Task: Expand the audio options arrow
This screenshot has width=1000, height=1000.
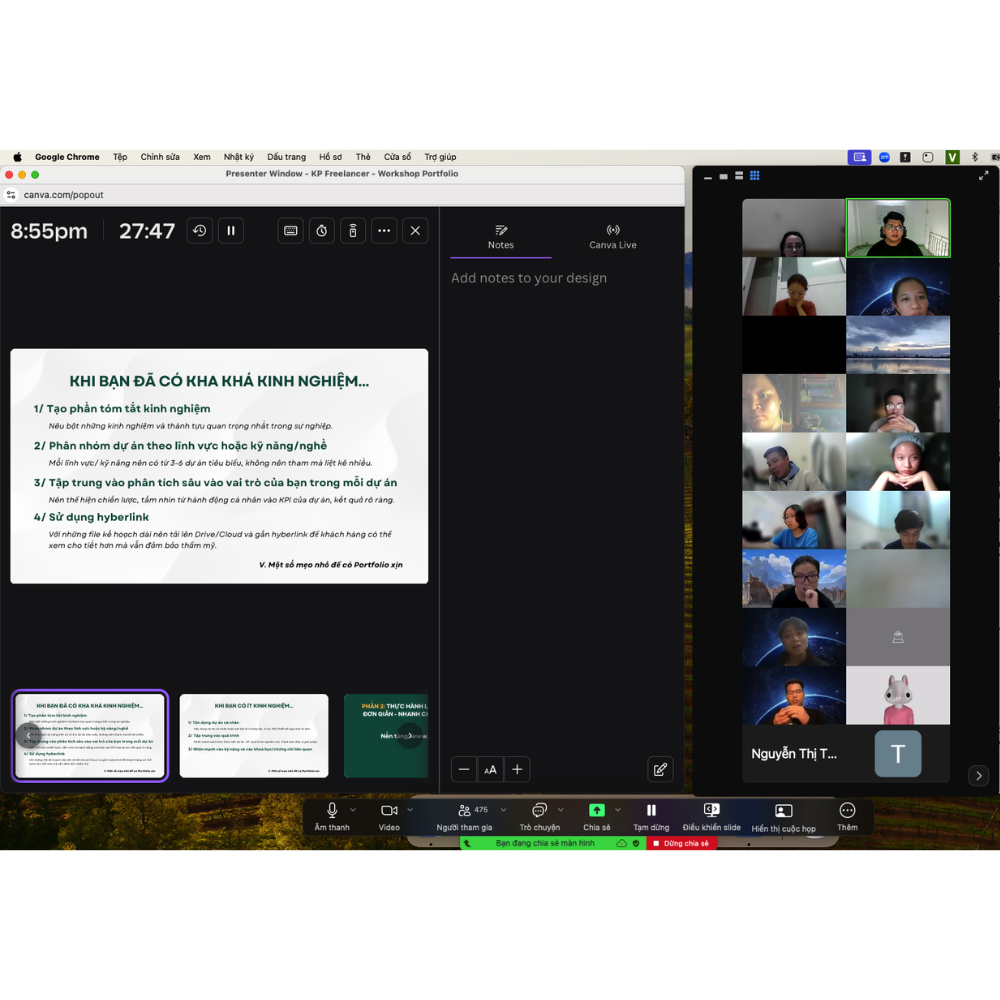Action: click(x=353, y=810)
